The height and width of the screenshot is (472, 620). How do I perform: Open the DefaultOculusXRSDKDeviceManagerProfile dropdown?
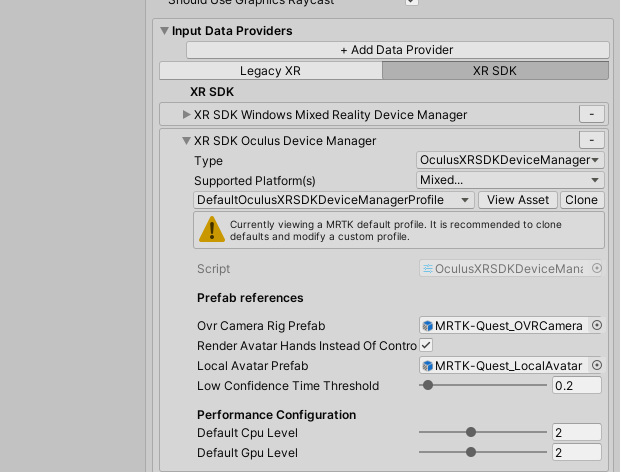(334, 200)
